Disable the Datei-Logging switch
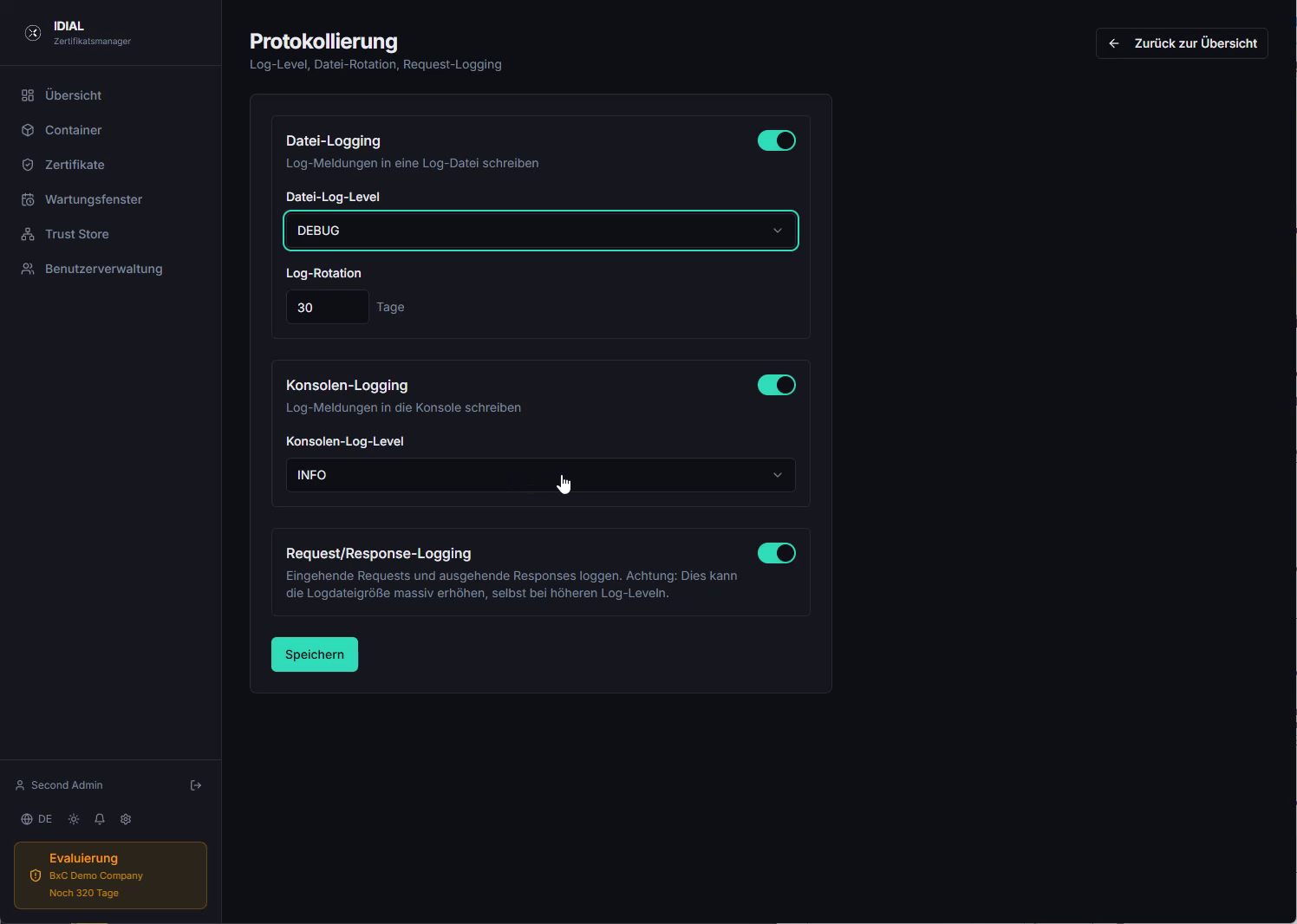The image size is (1297, 924). point(777,140)
